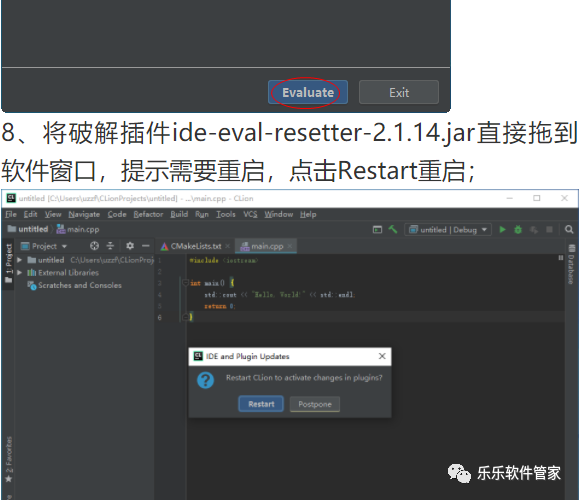Open the Navigate menu

(84, 214)
